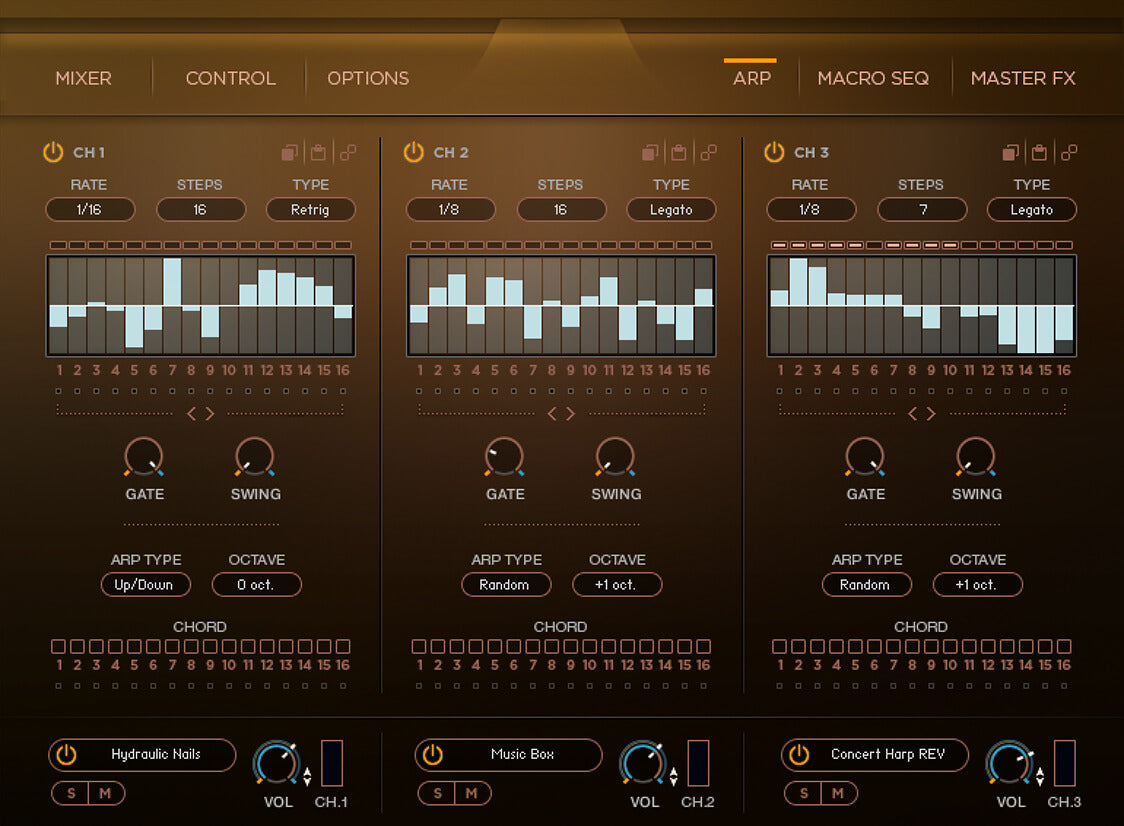Disable the Music Box layer power button

pyautogui.click(x=433, y=755)
